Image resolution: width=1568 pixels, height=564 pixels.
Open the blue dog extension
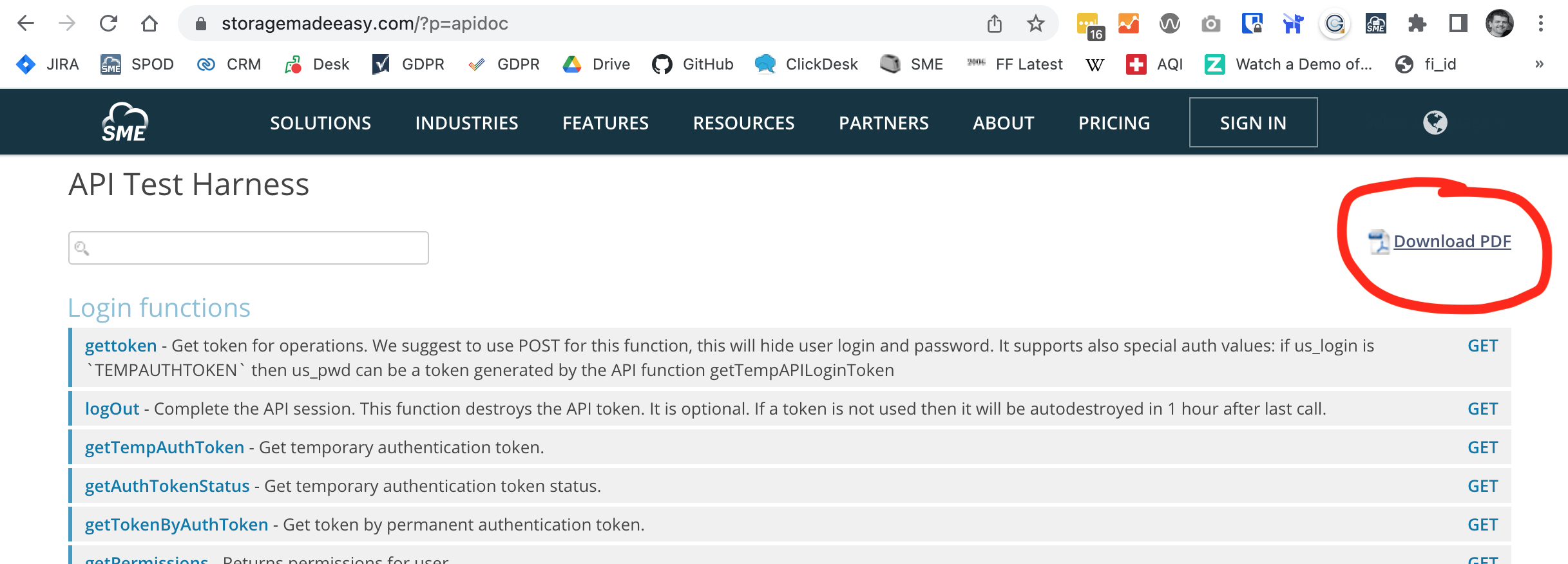click(x=1293, y=24)
